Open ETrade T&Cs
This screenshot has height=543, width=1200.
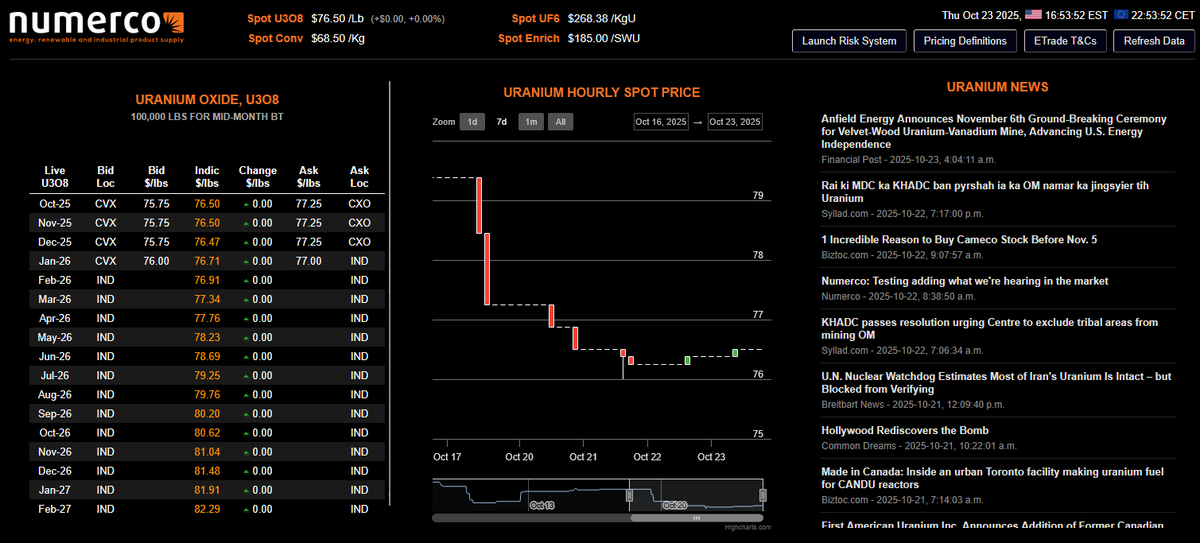[x=1066, y=41]
